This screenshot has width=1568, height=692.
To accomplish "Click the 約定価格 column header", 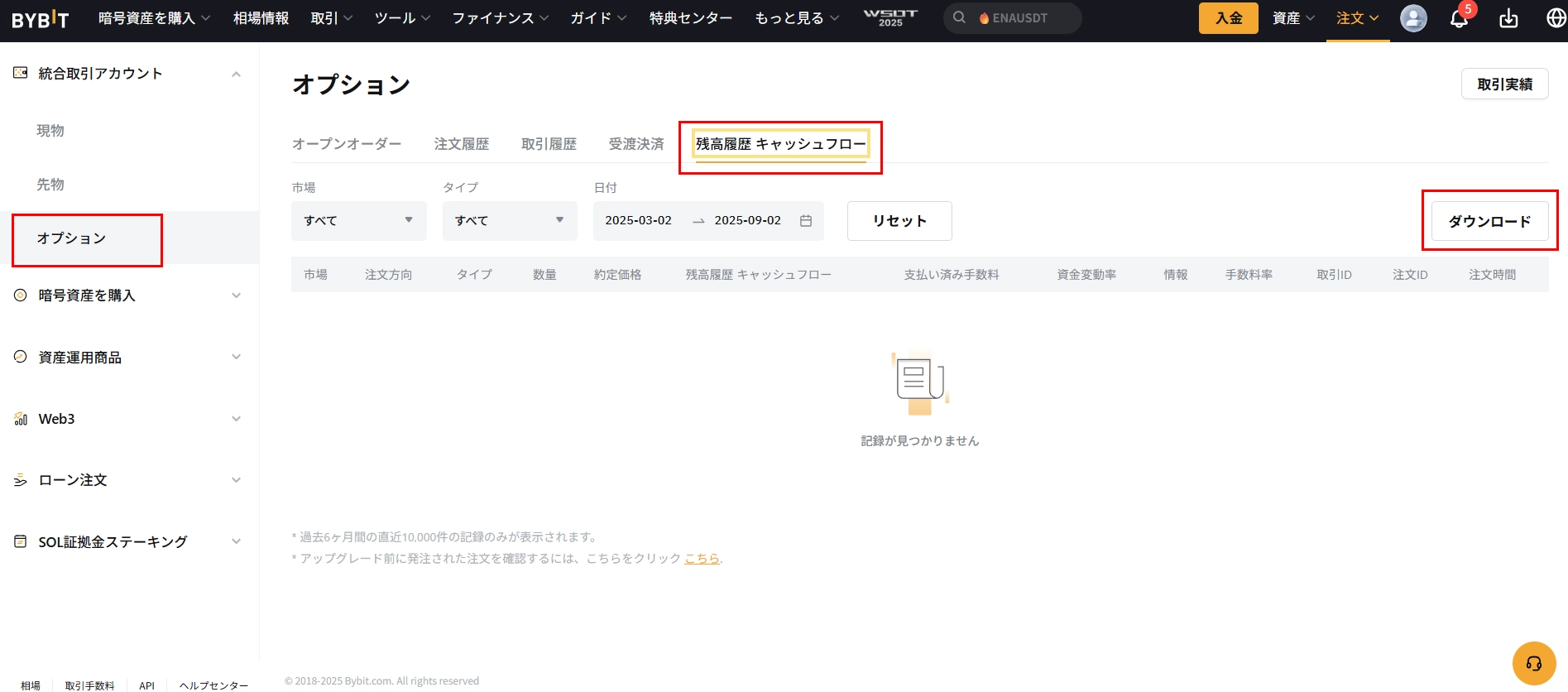I will [618, 275].
